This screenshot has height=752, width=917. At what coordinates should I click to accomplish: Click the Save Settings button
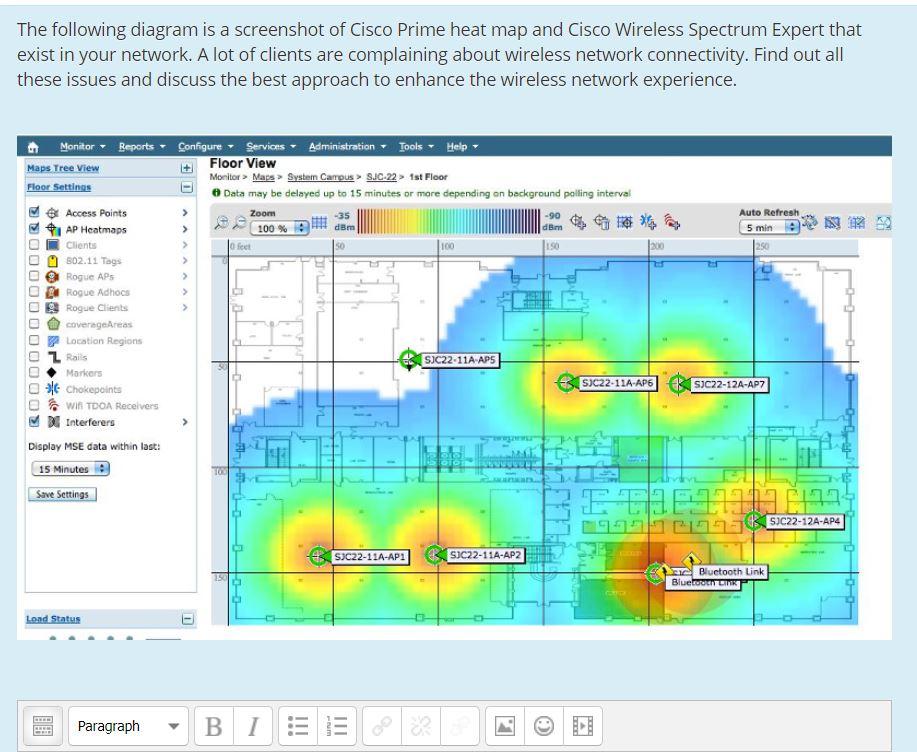coord(62,494)
